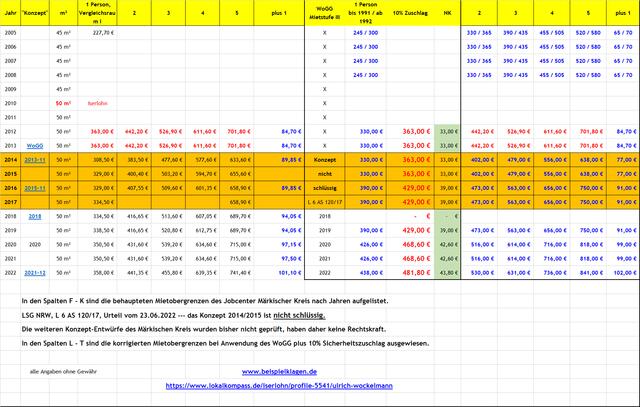Viewport: 640px width, 407px height.
Task: Select the cell with 503,20 €
Action: 168,174
